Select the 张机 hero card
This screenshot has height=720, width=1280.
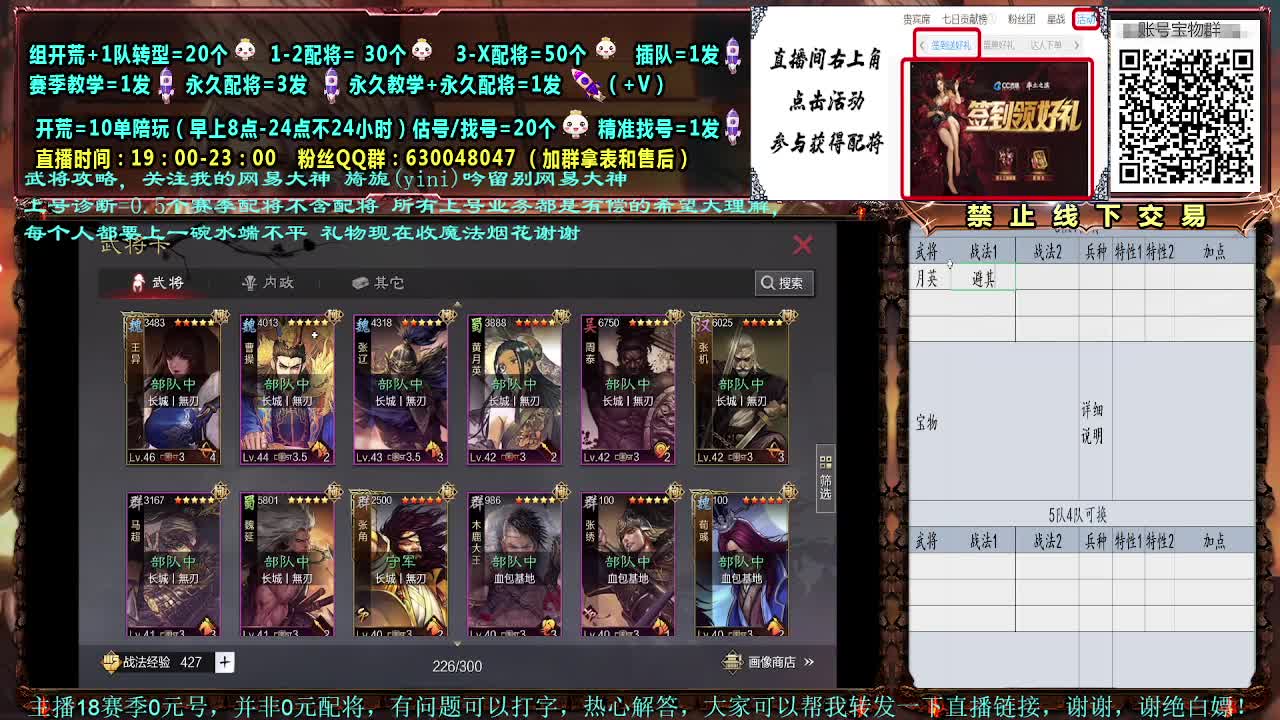741,389
